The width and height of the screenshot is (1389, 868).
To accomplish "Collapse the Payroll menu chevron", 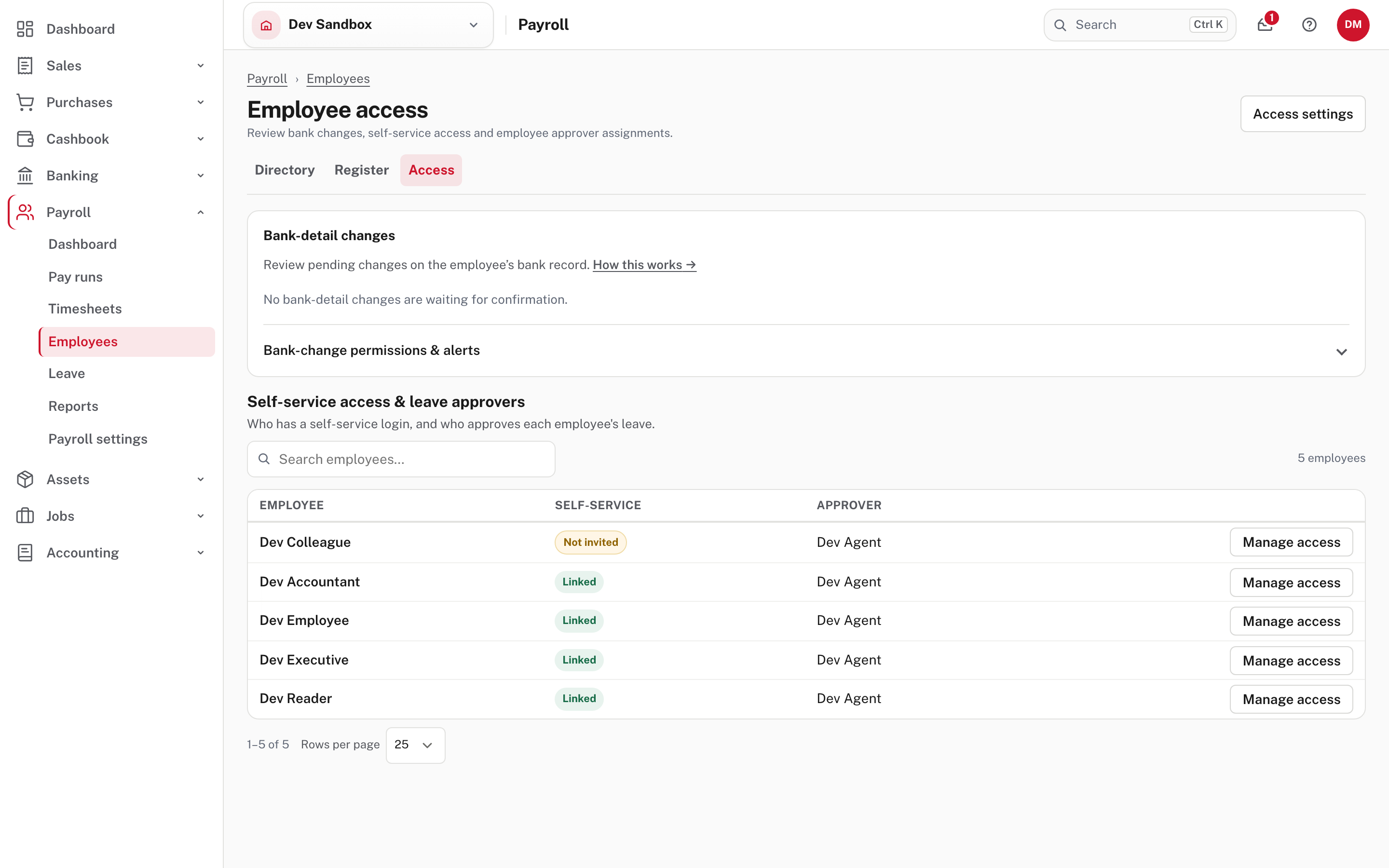I will 200,212.
